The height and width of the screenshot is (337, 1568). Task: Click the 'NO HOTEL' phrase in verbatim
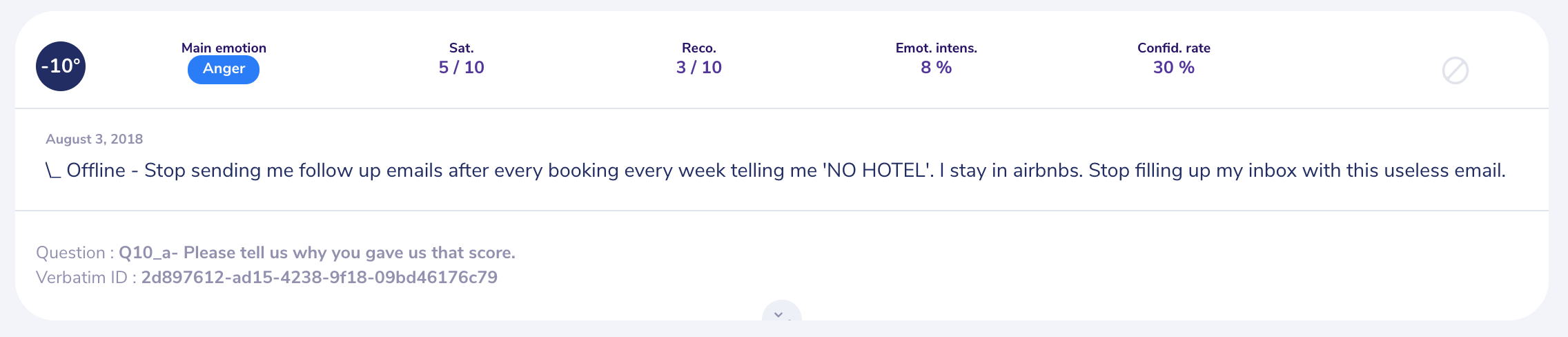click(878, 171)
